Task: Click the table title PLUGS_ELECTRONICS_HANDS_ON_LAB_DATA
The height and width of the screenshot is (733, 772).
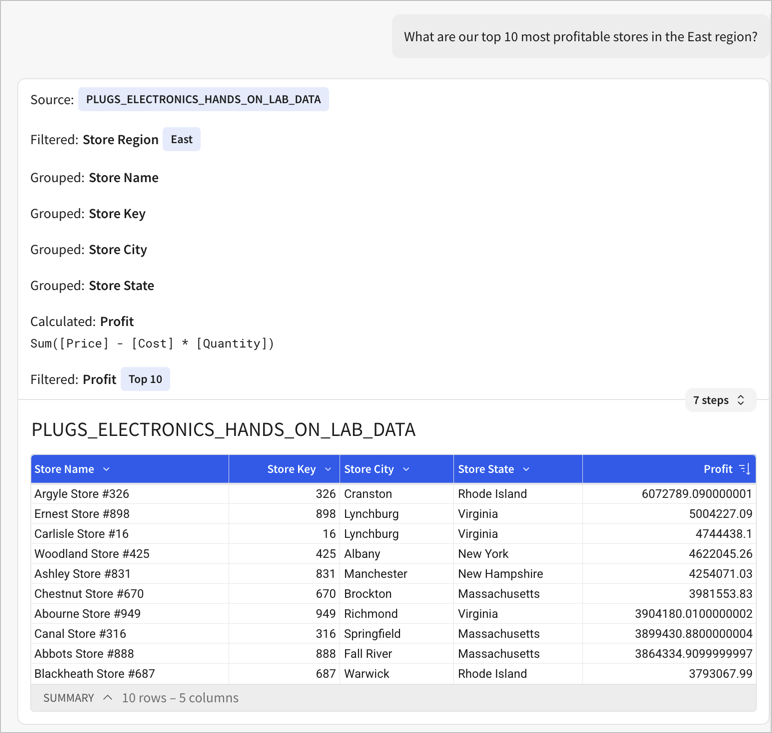Action: click(224, 430)
